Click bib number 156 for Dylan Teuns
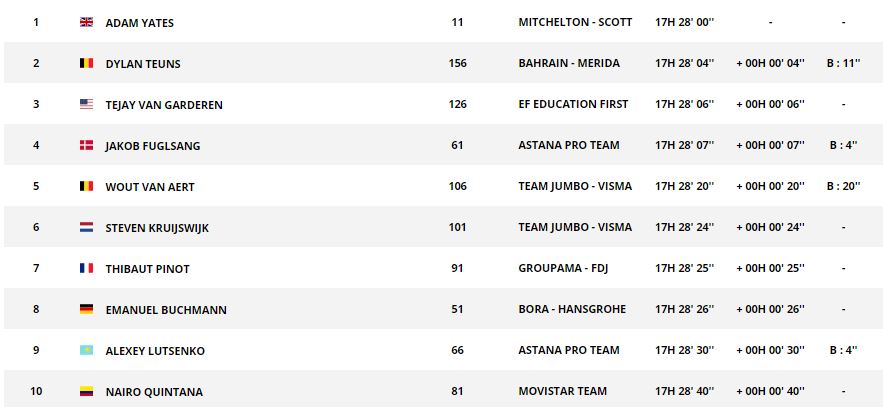Image resolution: width=883 pixels, height=407 pixels. [457, 63]
